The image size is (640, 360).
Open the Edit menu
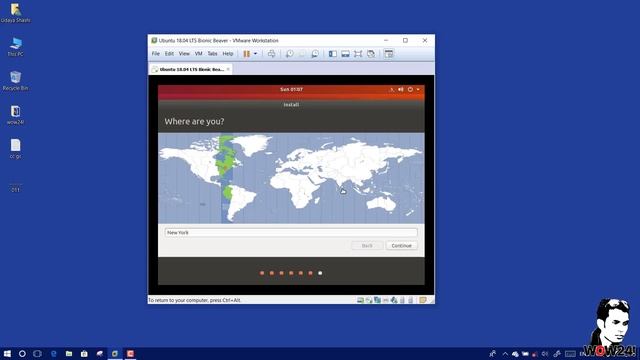coord(169,54)
